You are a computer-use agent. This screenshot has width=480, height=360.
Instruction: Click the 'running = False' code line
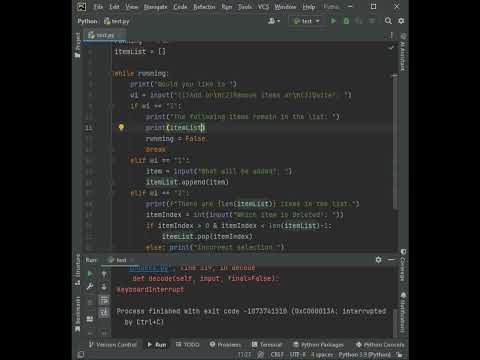pos(176,138)
